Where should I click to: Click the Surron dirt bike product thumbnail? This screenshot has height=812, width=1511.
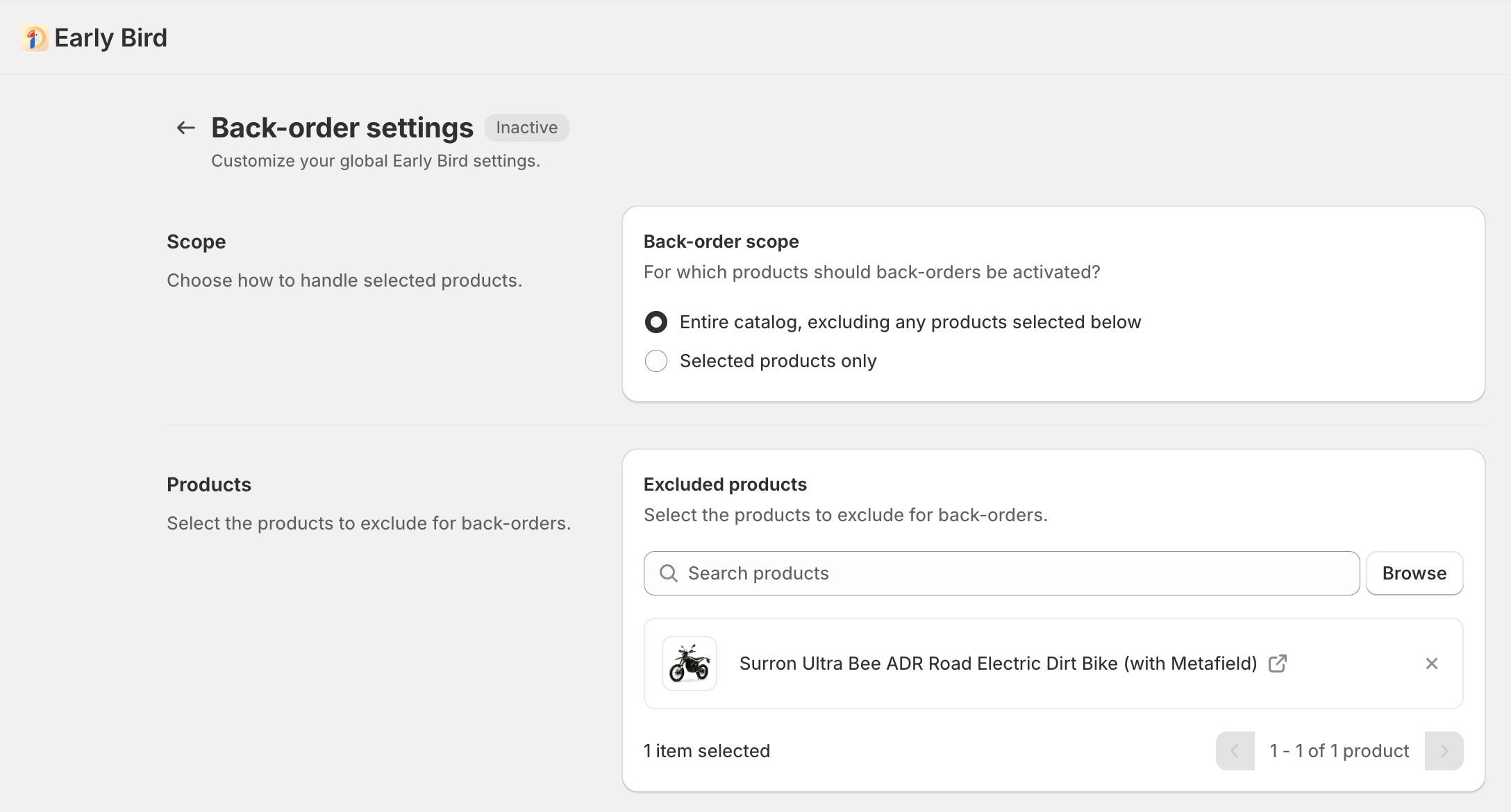689,663
